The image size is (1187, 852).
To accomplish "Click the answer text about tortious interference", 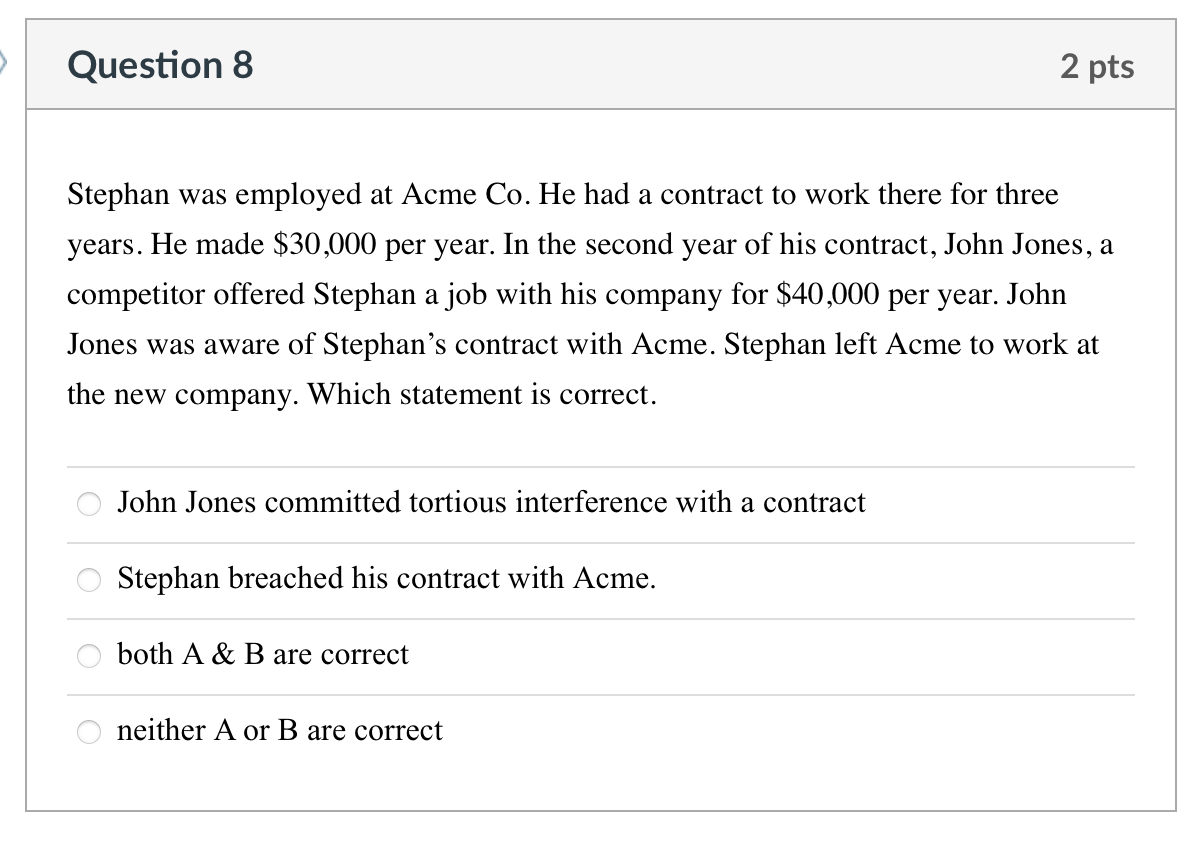I will (491, 503).
